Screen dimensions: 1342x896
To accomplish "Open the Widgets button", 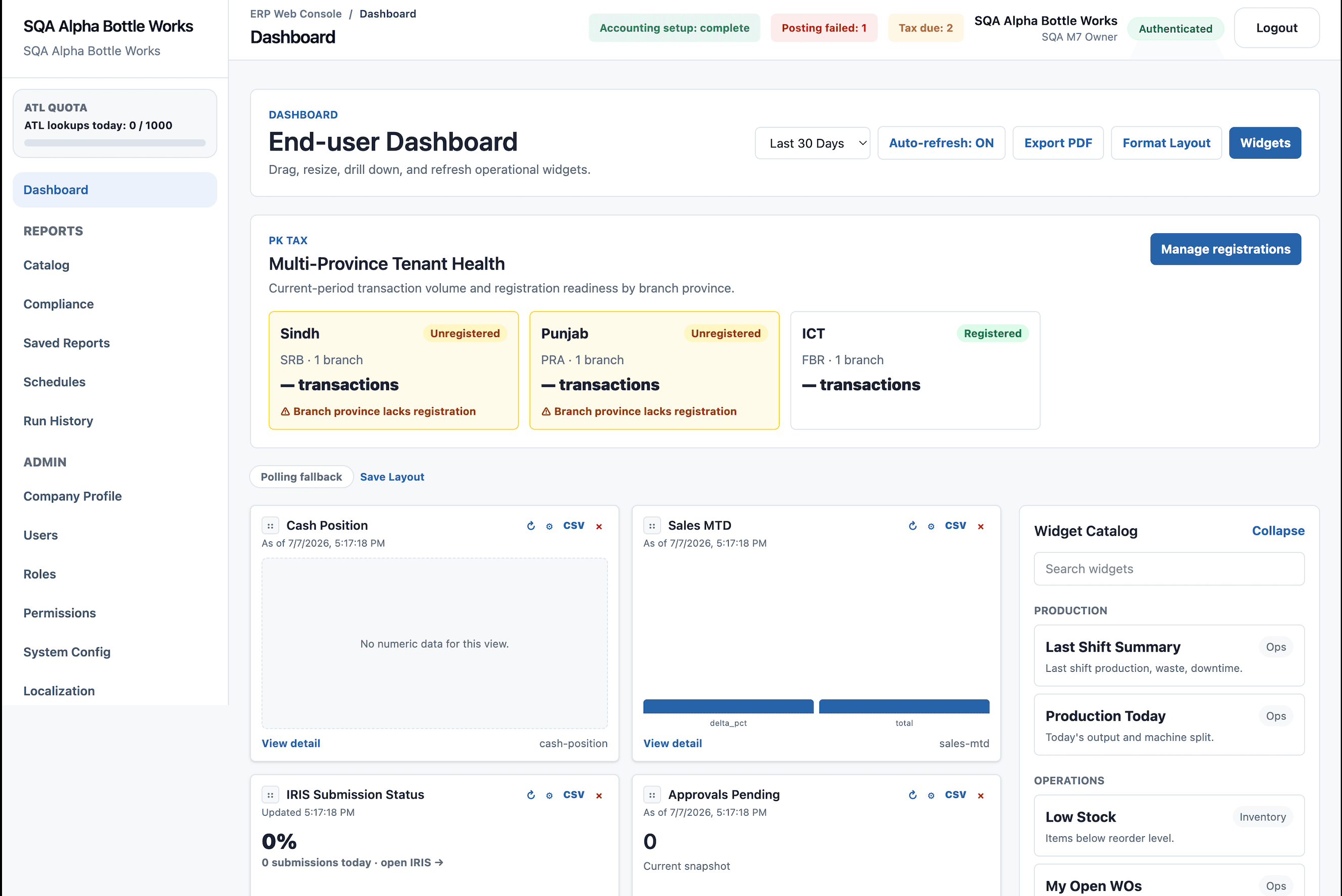I will click(1265, 143).
